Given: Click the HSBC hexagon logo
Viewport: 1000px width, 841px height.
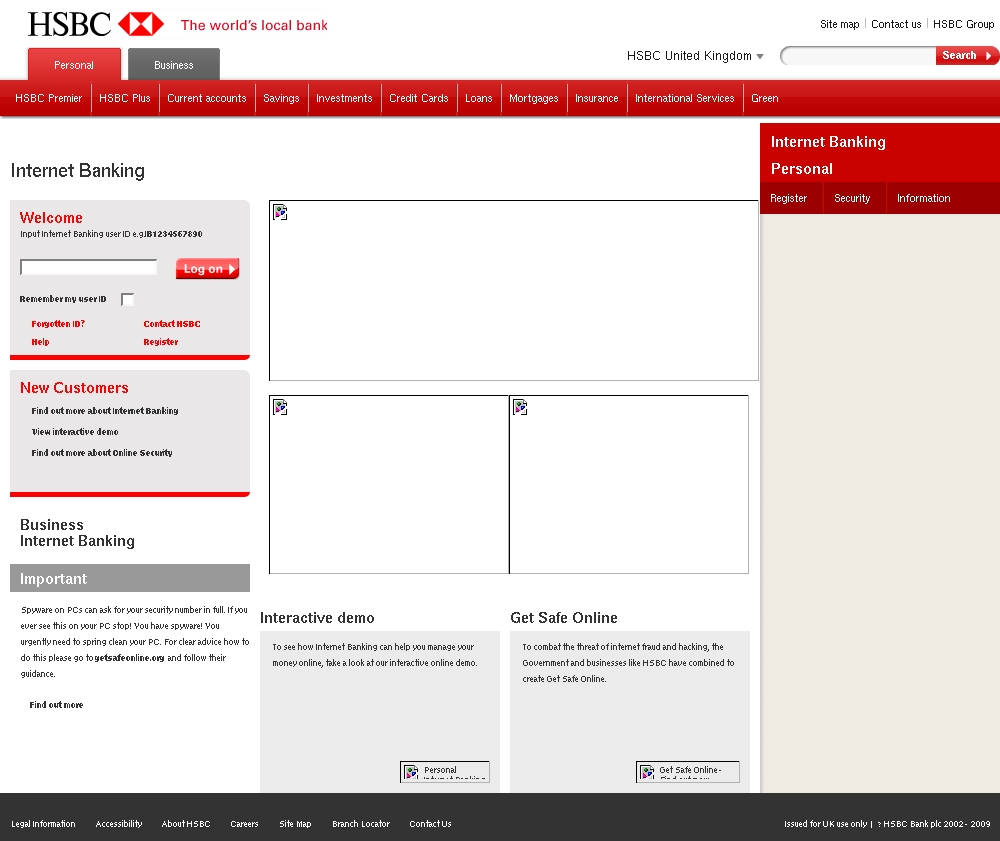Looking at the screenshot, I should tap(141, 24).
